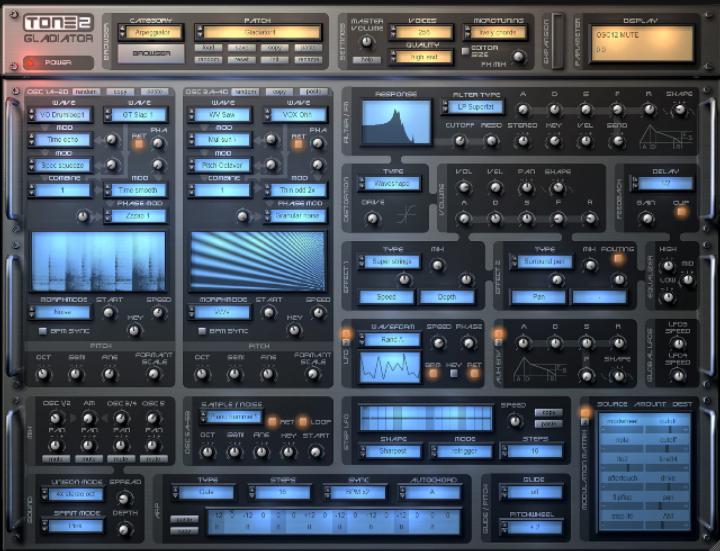Screen dimensions: 720x551
Task: Toggle the Feedback CLIP light
Action: point(681,212)
